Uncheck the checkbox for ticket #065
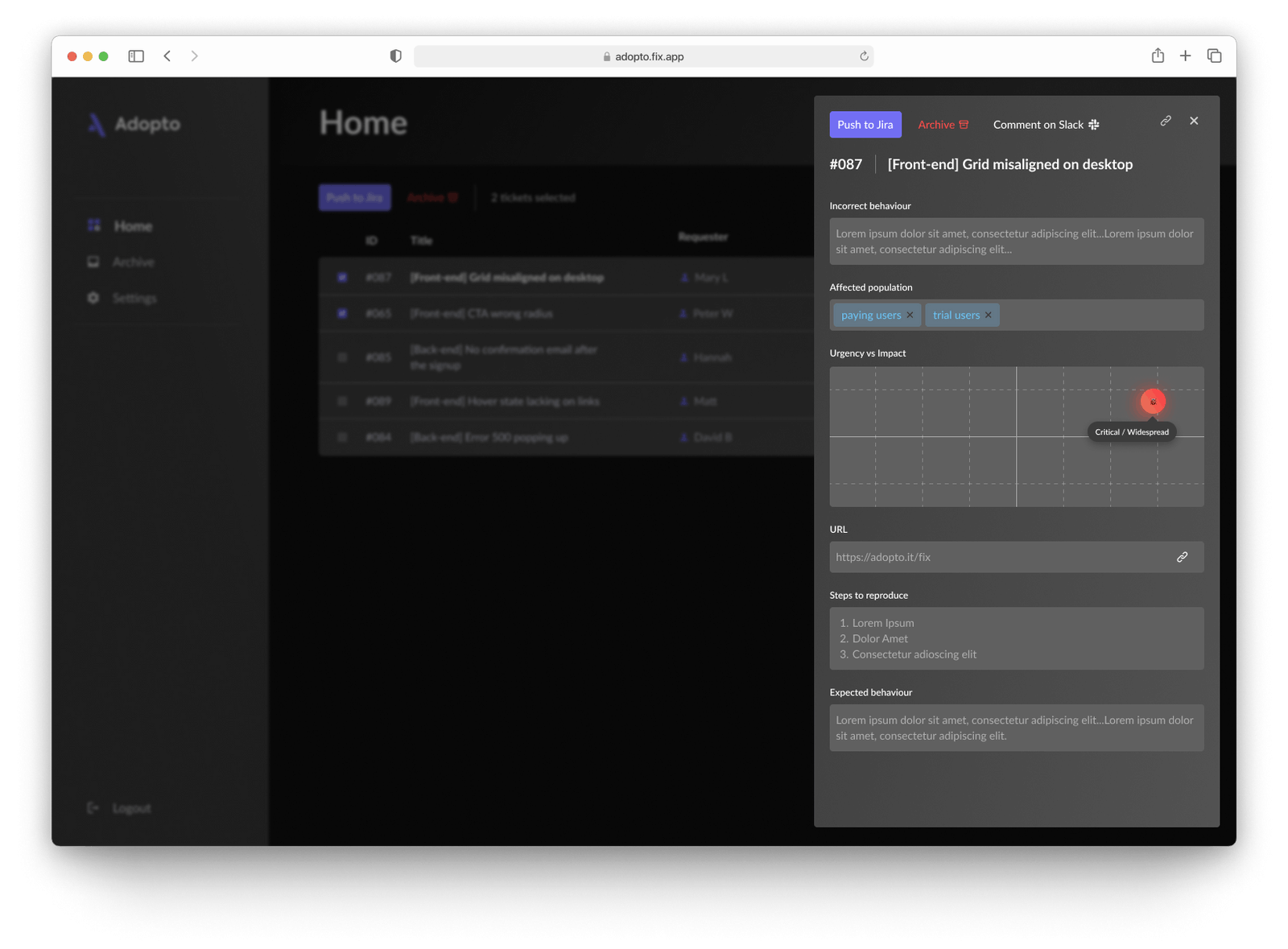 tap(342, 314)
